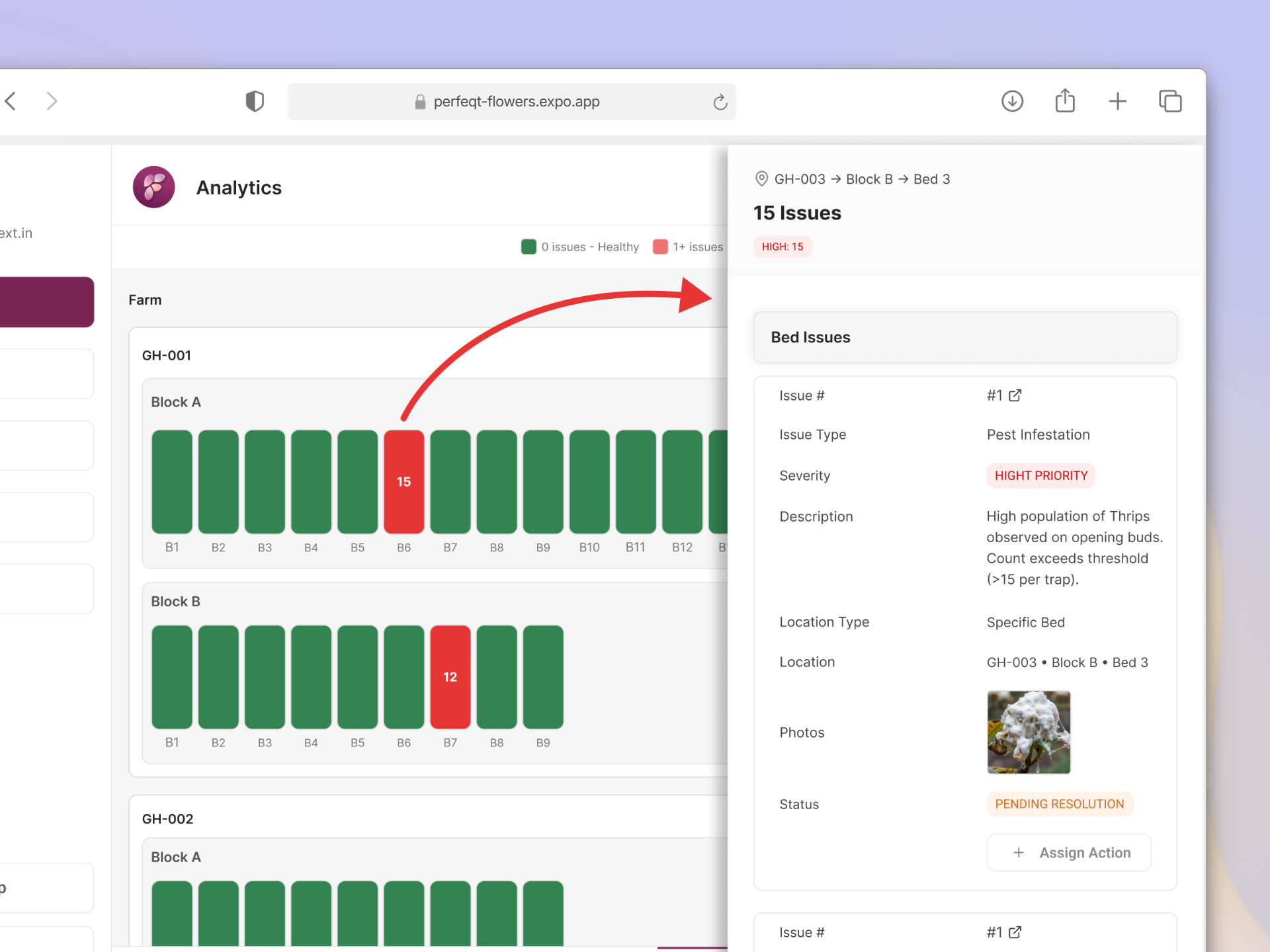Screen dimensions: 1270x952
Task: Open a new tab with the plus icon
Action: (x=1117, y=101)
